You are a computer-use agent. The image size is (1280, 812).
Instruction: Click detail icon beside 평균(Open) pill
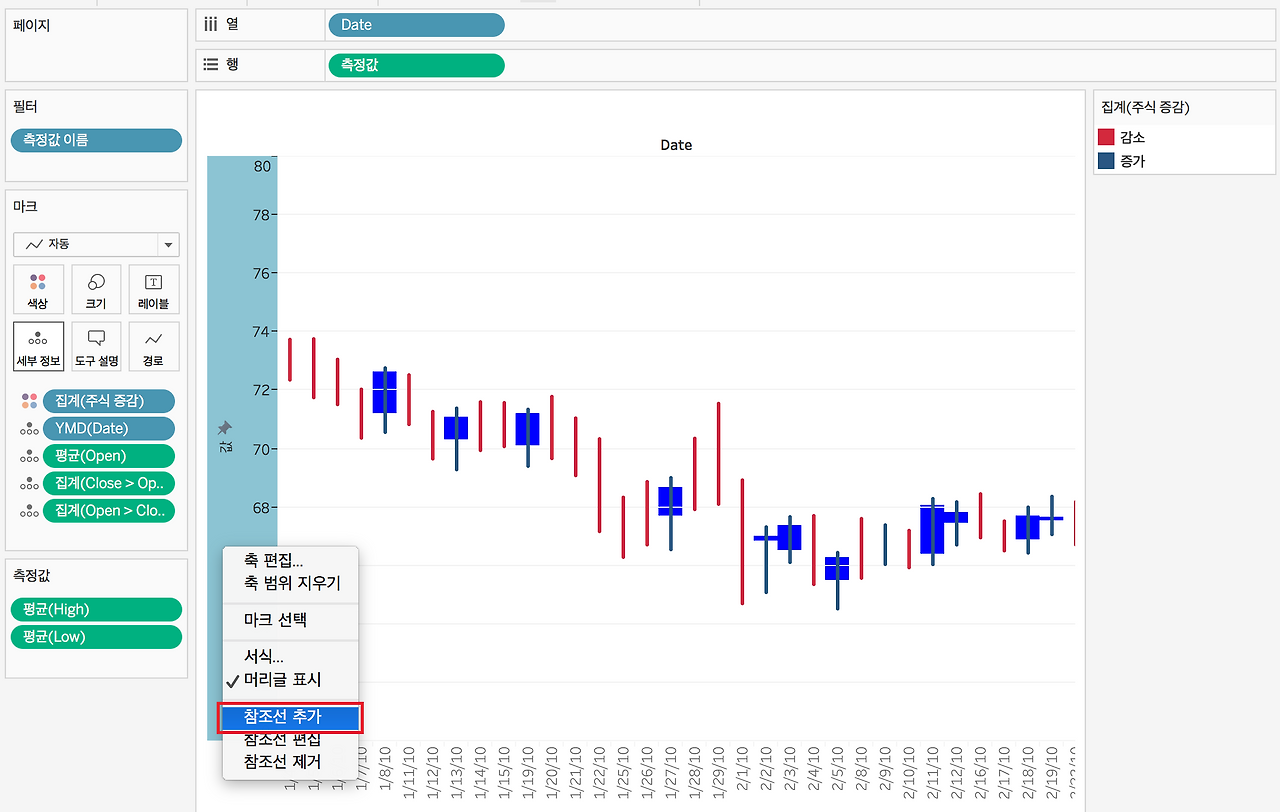point(29,456)
